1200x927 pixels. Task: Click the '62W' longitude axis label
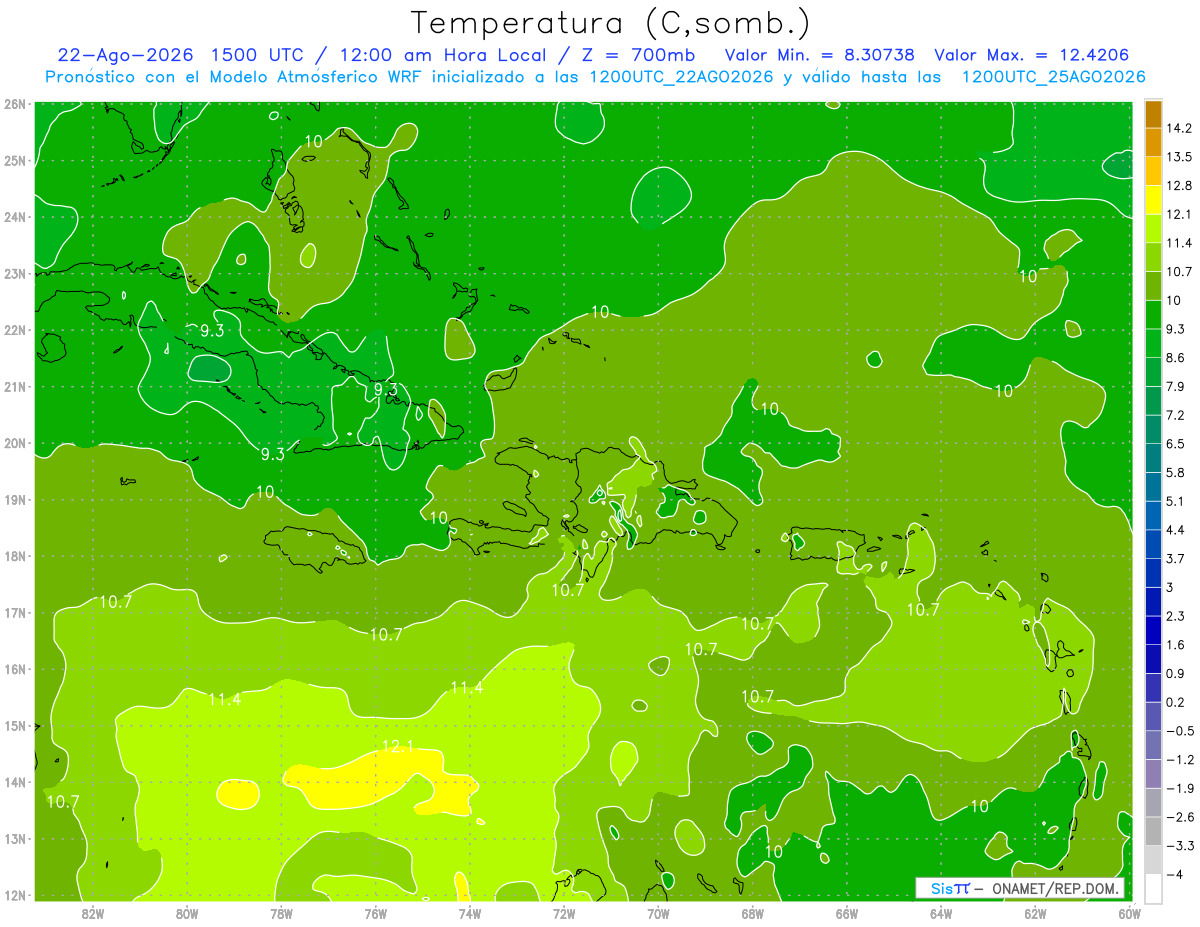(1036, 913)
